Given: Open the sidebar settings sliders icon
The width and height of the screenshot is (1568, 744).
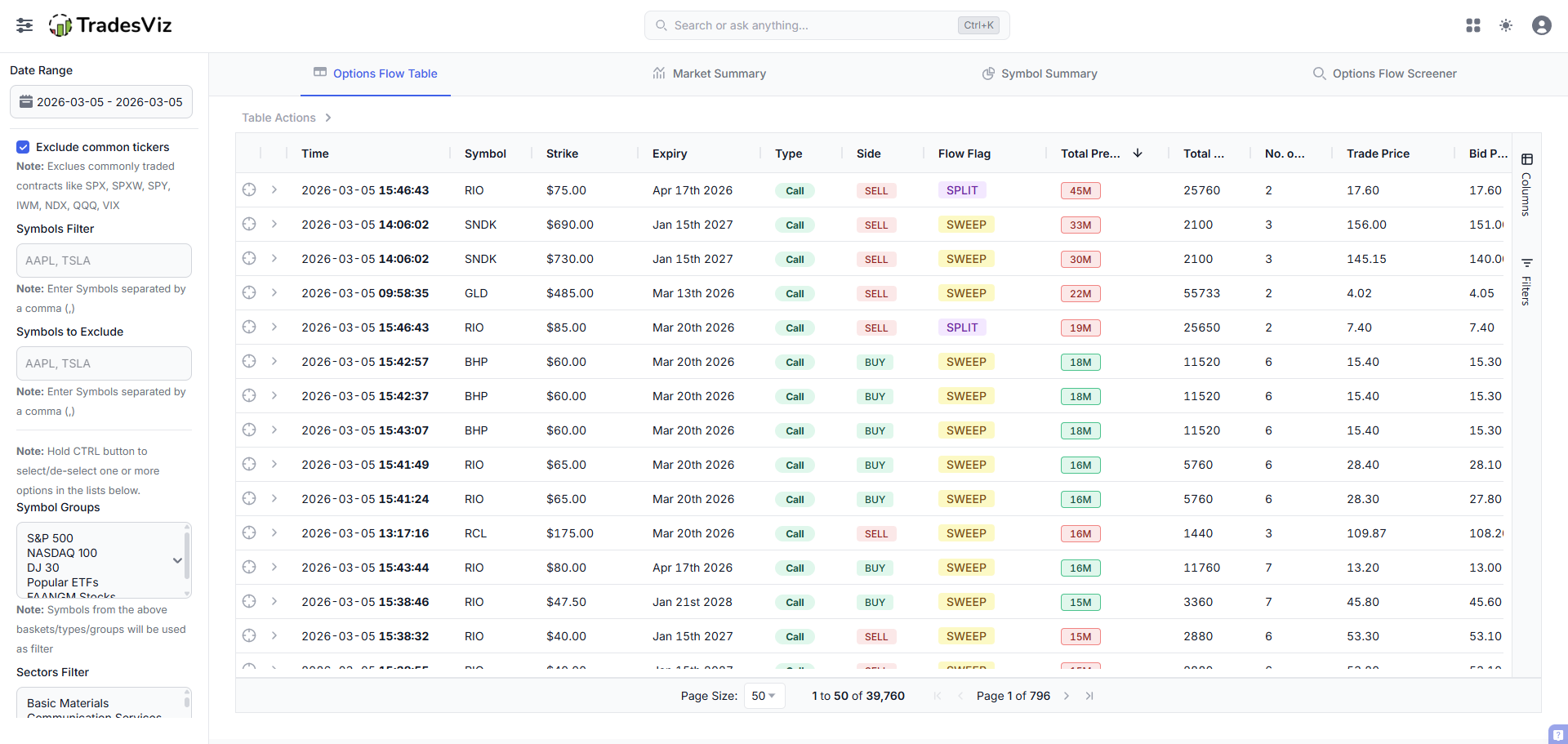Looking at the screenshot, I should pos(24,25).
